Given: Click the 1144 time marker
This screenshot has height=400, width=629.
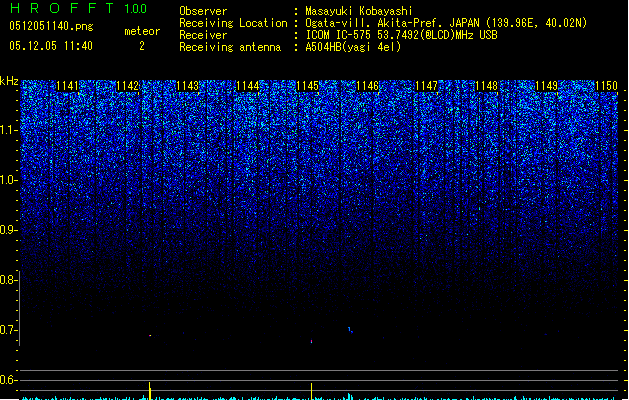Looking at the screenshot, I should [x=248, y=86].
